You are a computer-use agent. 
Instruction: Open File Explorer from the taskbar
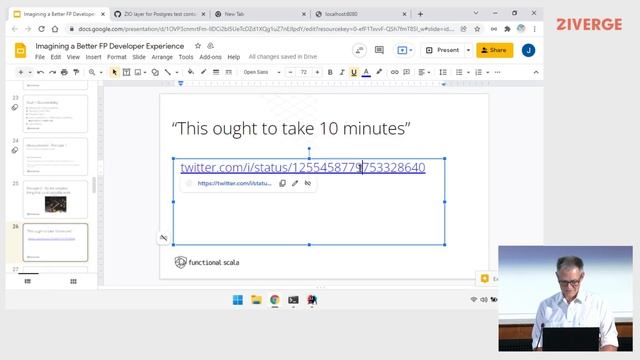click(256, 300)
